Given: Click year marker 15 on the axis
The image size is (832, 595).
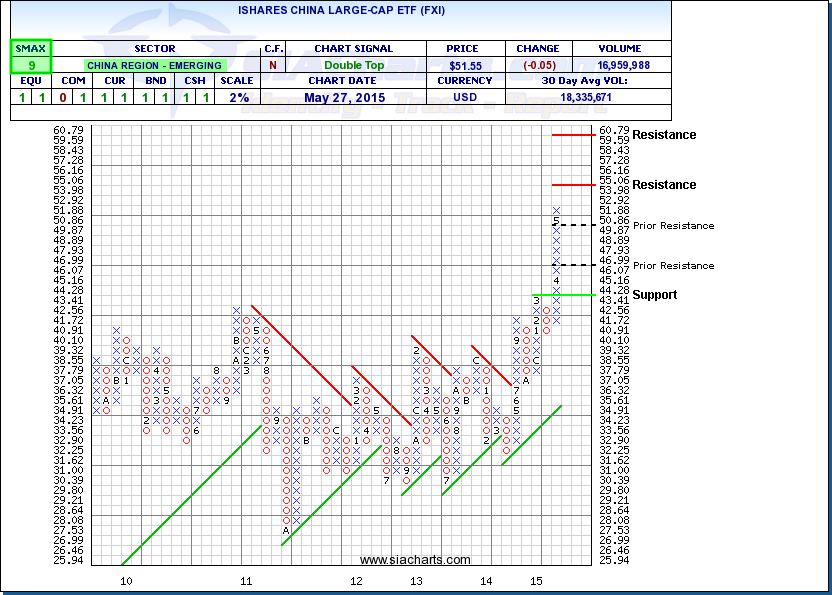Looking at the screenshot, I should (536, 580).
